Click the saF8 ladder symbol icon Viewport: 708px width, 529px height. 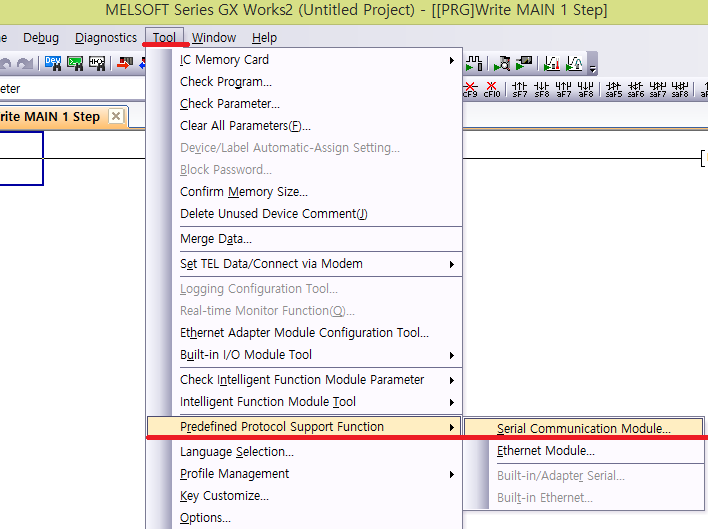(680, 89)
